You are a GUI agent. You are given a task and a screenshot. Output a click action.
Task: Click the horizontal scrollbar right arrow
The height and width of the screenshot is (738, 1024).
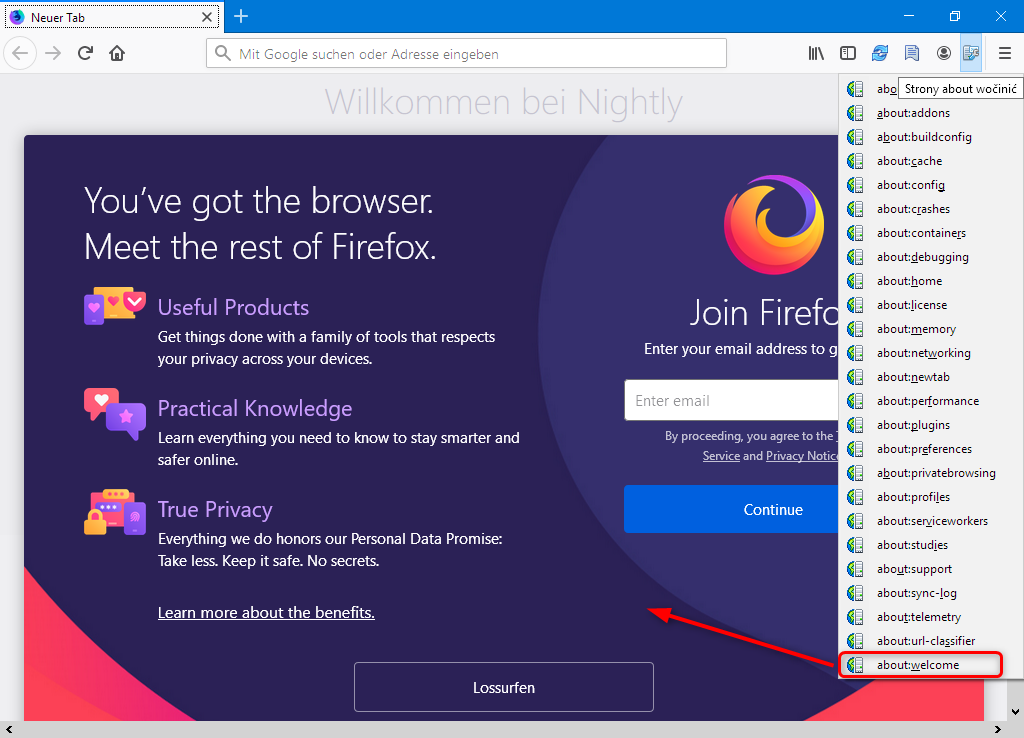[997, 730]
